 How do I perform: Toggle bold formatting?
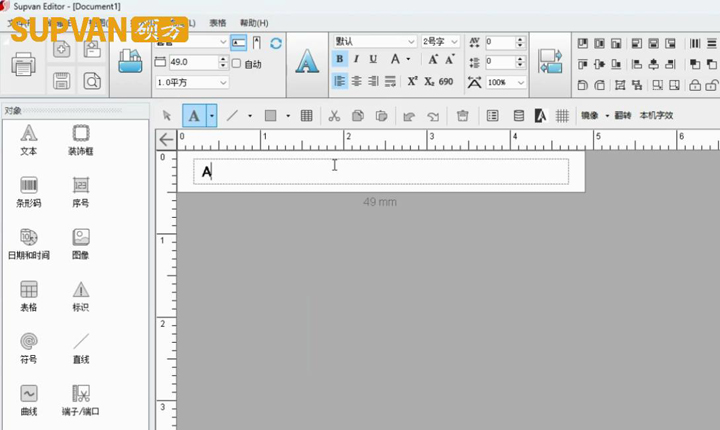click(x=339, y=60)
